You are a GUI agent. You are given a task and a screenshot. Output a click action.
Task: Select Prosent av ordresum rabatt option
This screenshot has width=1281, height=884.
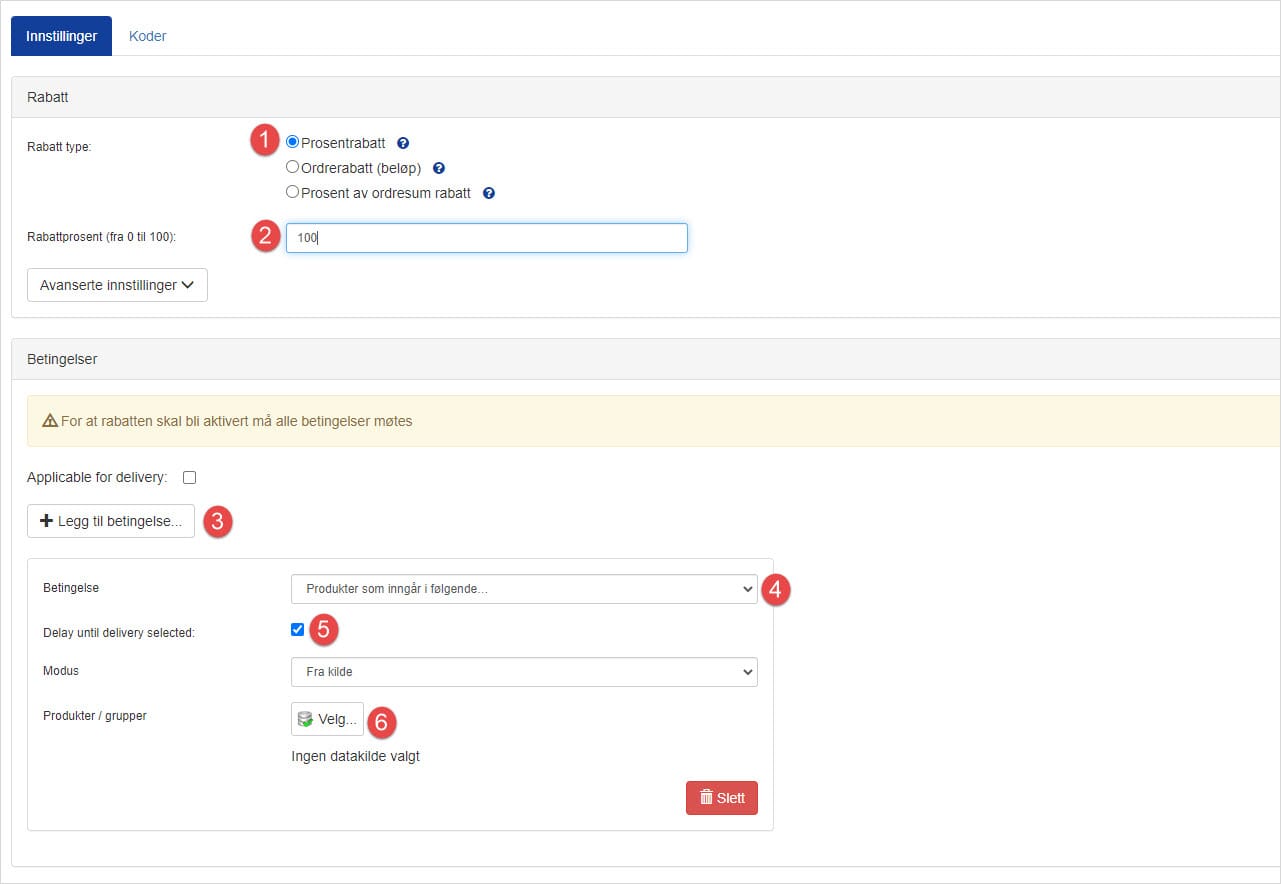tap(293, 192)
